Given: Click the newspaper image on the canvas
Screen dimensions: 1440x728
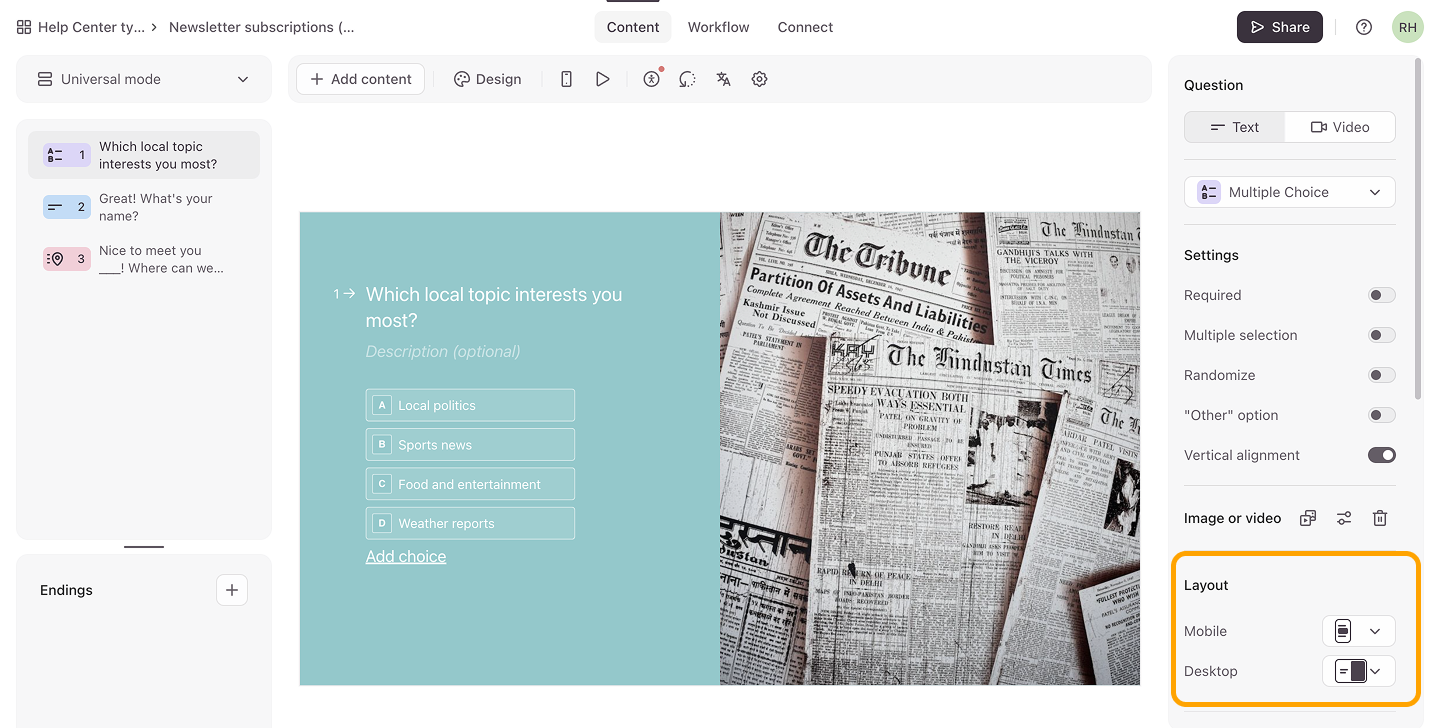Looking at the screenshot, I should (930, 448).
